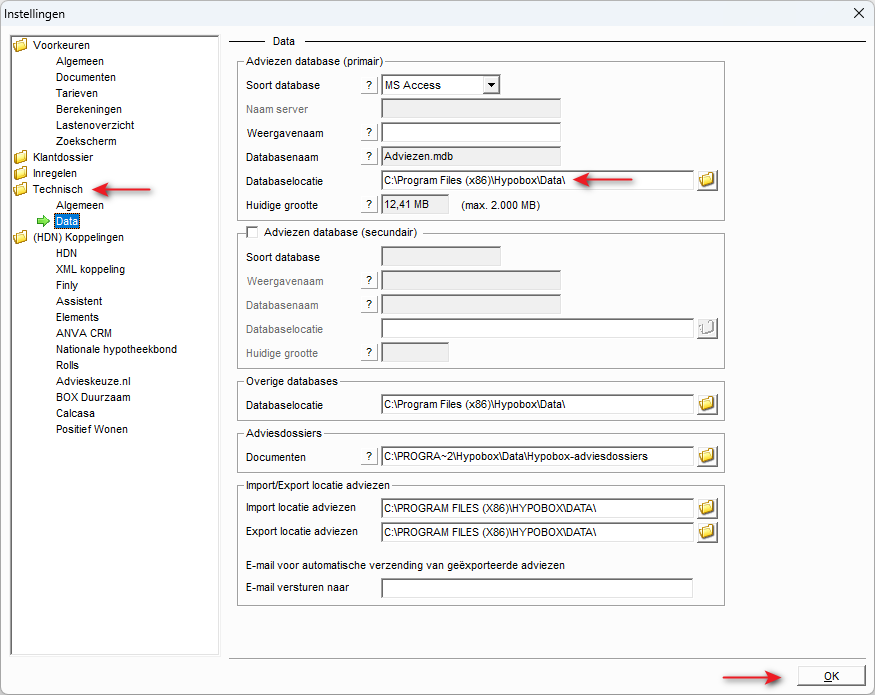Viewport: 875px width, 695px height.
Task: Open HDN settings page
Action: 66,253
